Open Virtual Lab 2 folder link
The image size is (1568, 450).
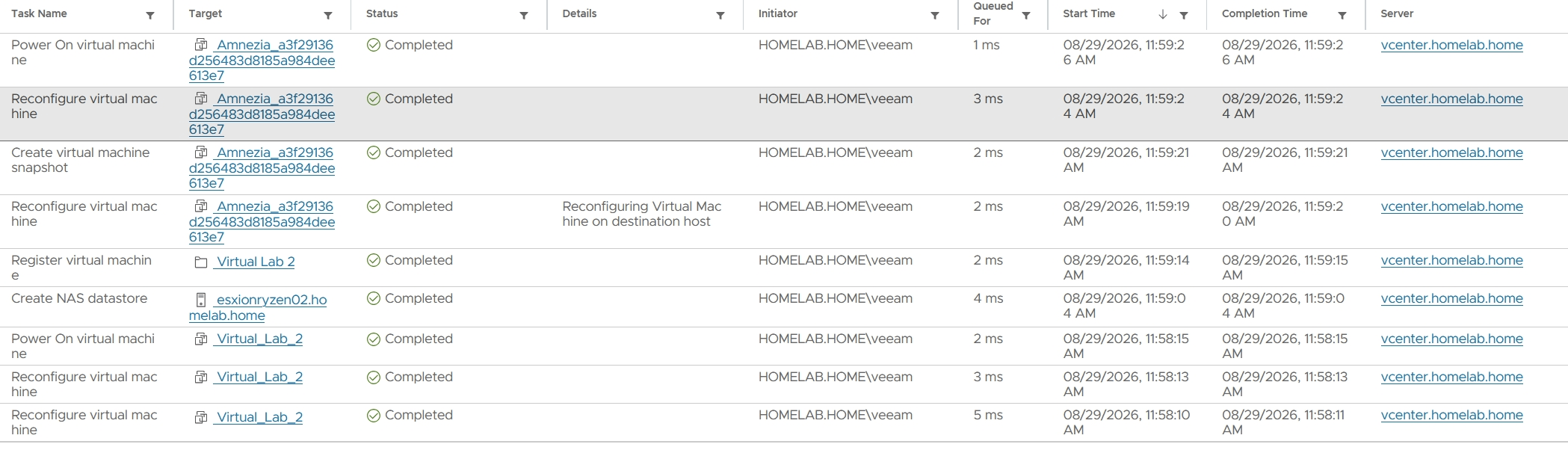pyautogui.click(x=255, y=262)
